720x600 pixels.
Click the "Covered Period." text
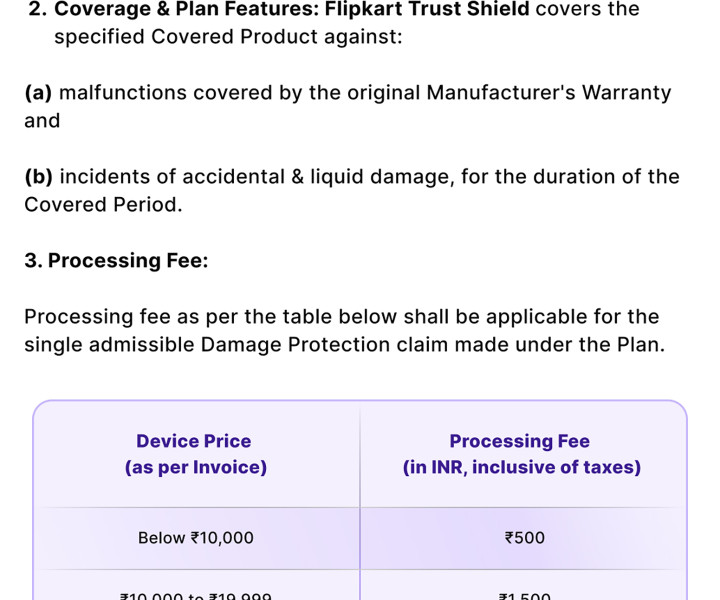tap(104, 205)
